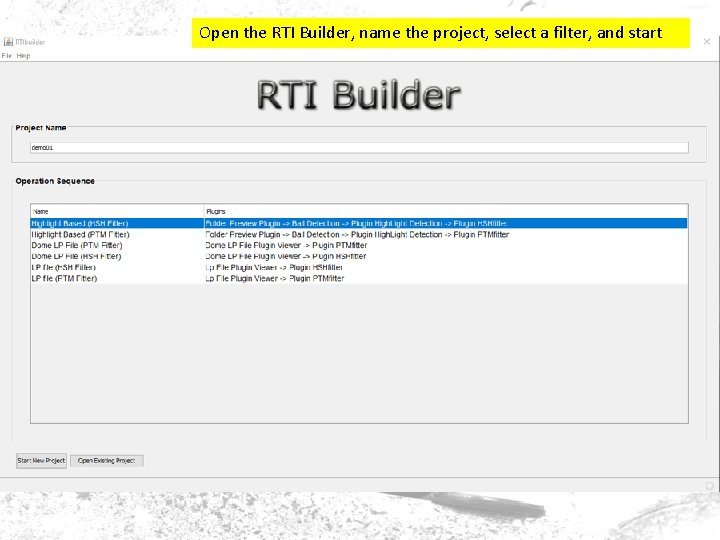Select LP file (PTM Fitter) row
The height and width of the screenshot is (540, 720).
[x=359, y=278]
